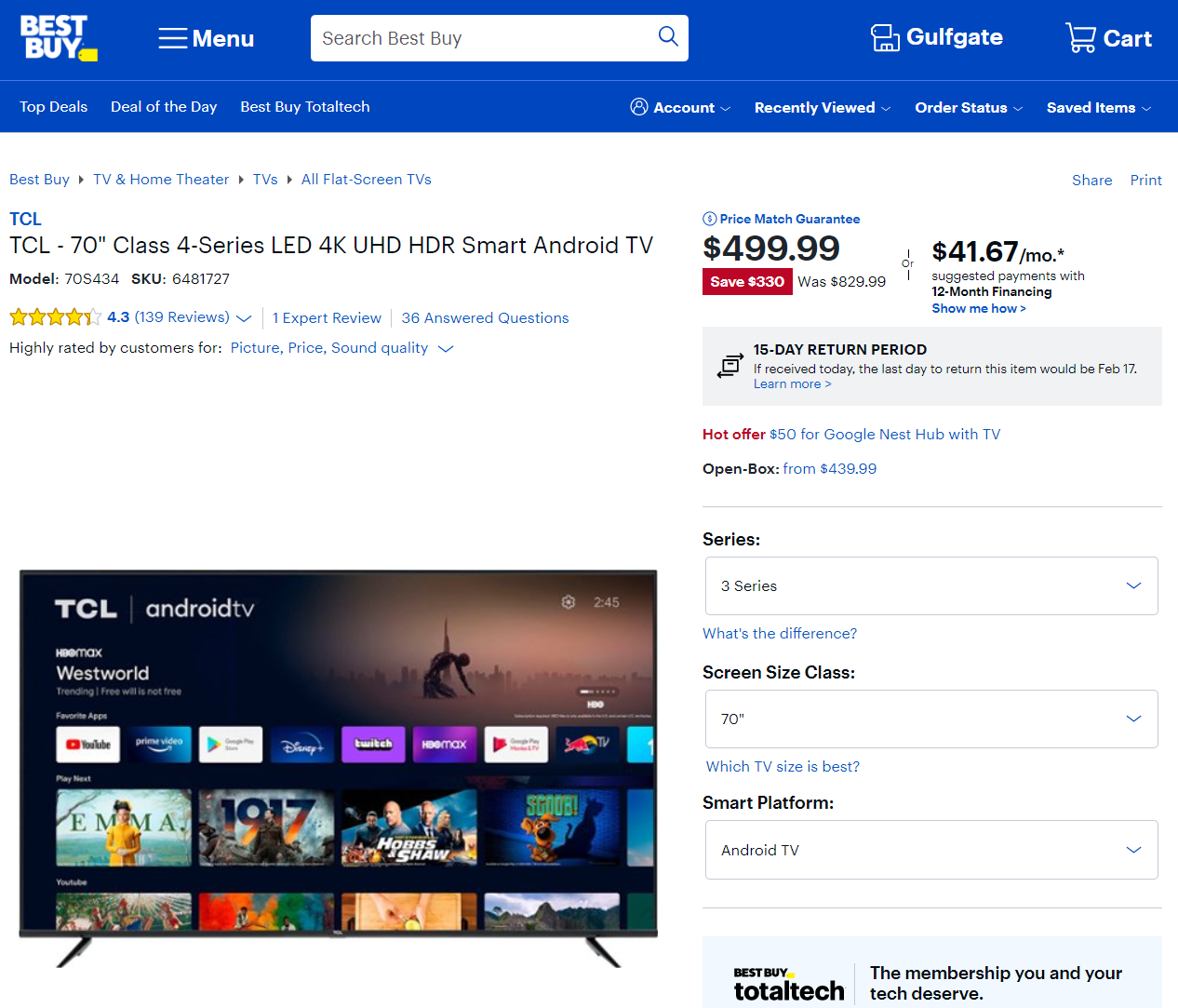This screenshot has width=1178, height=1008.
Task: Click the TVs breadcrumb
Action: tap(265, 180)
